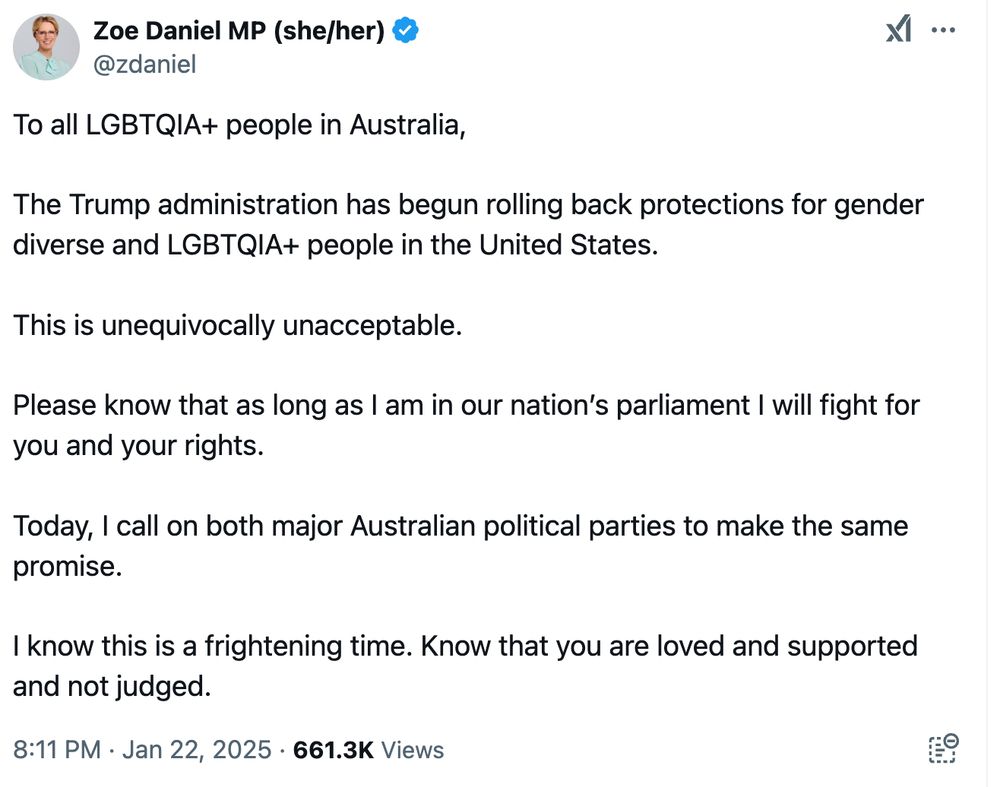Screen dimensions: 1000x787
Task: Click the "you and your rights." line
Action: tap(138, 446)
